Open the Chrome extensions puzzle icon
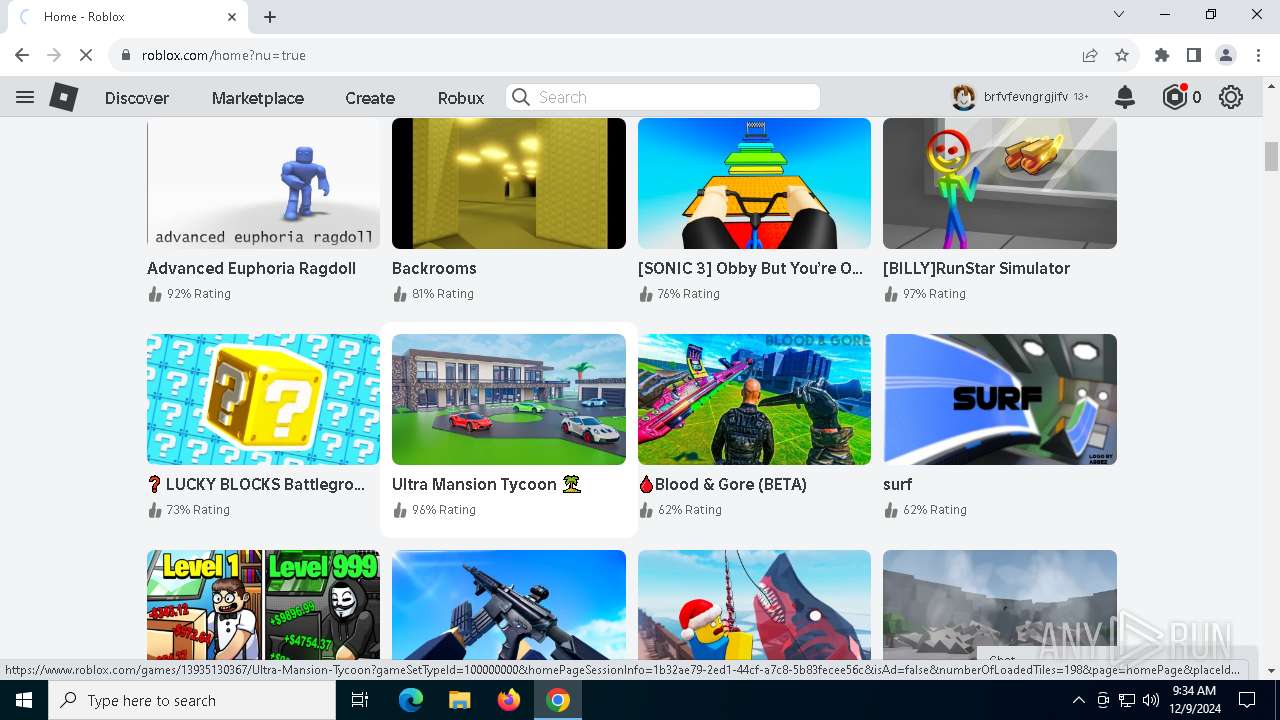Image resolution: width=1280 pixels, height=720 pixels. pos(1162,55)
